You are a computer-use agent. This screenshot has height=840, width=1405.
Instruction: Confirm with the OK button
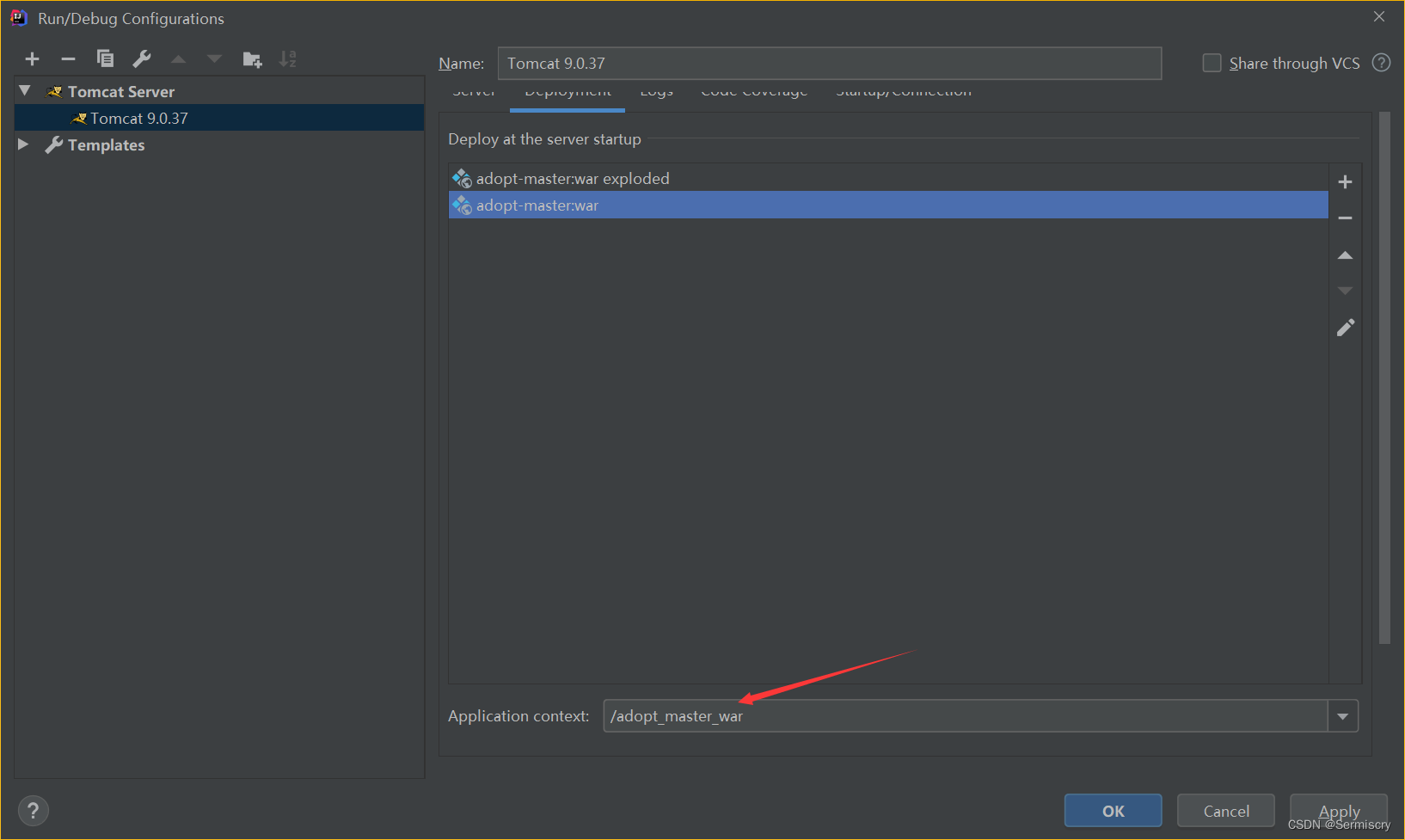tap(1114, 811)
